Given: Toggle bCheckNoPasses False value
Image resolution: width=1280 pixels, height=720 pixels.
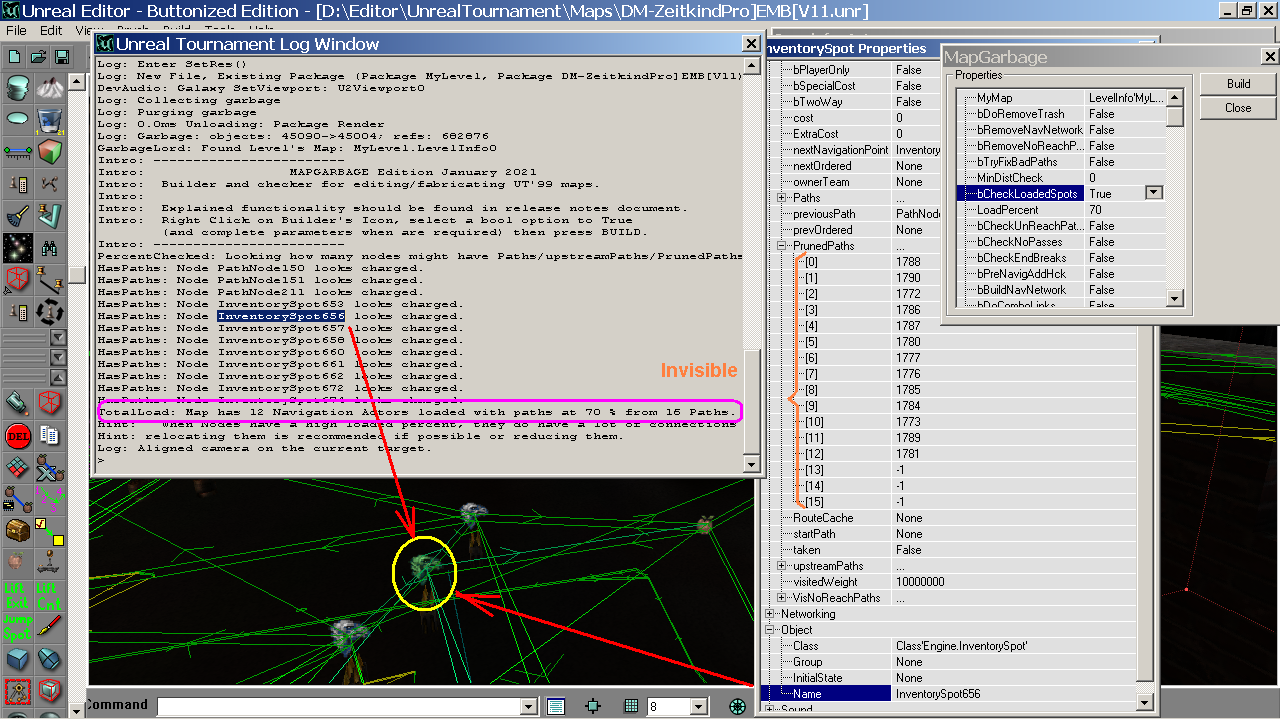Looking at the screenshot, I should tap(1126, 242).
